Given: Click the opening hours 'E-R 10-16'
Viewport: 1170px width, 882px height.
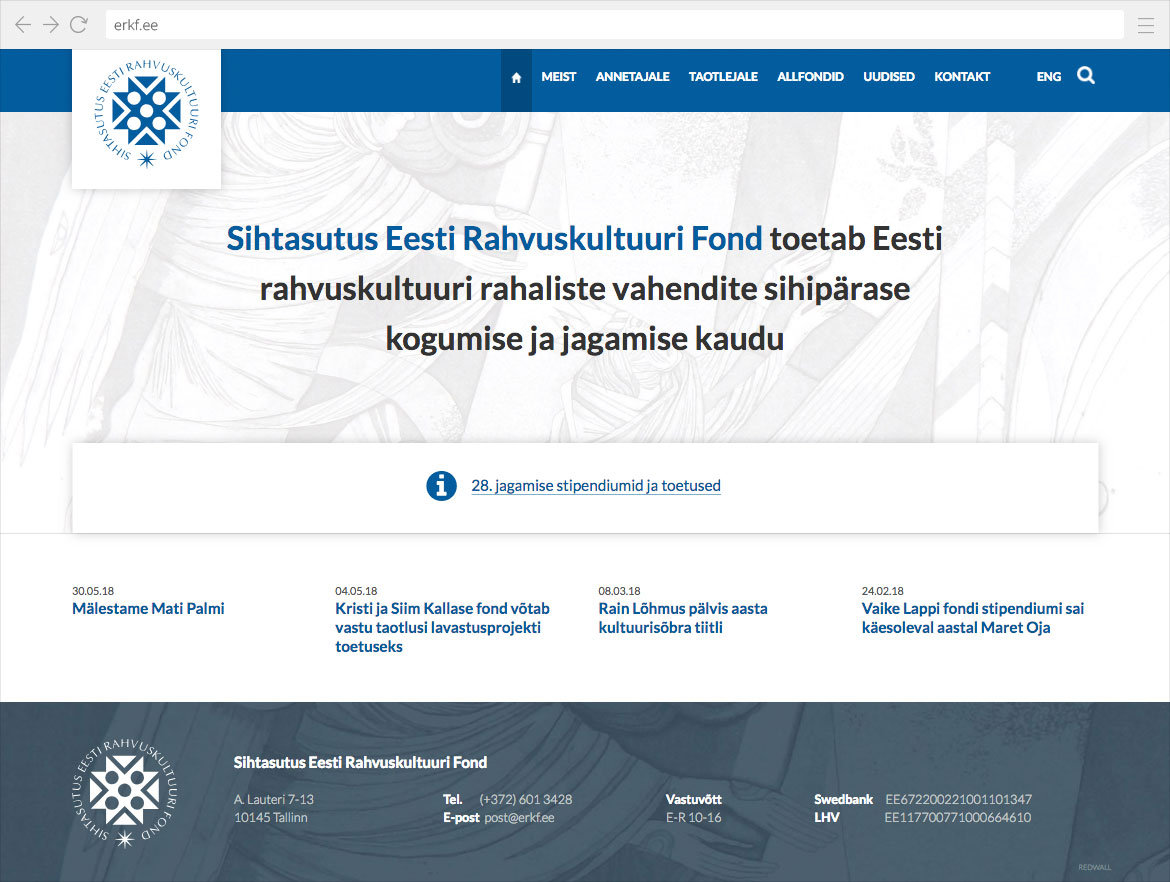Looking at the screenshot, I should (693, 818).
